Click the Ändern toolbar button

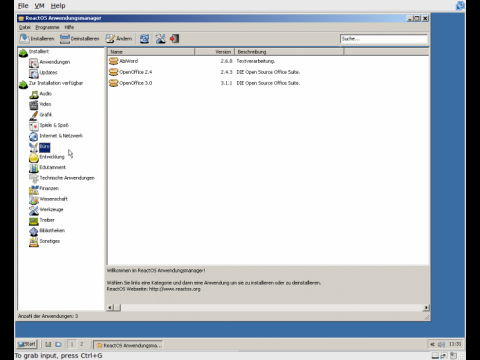pyautogui.click(x=119, y=39)
